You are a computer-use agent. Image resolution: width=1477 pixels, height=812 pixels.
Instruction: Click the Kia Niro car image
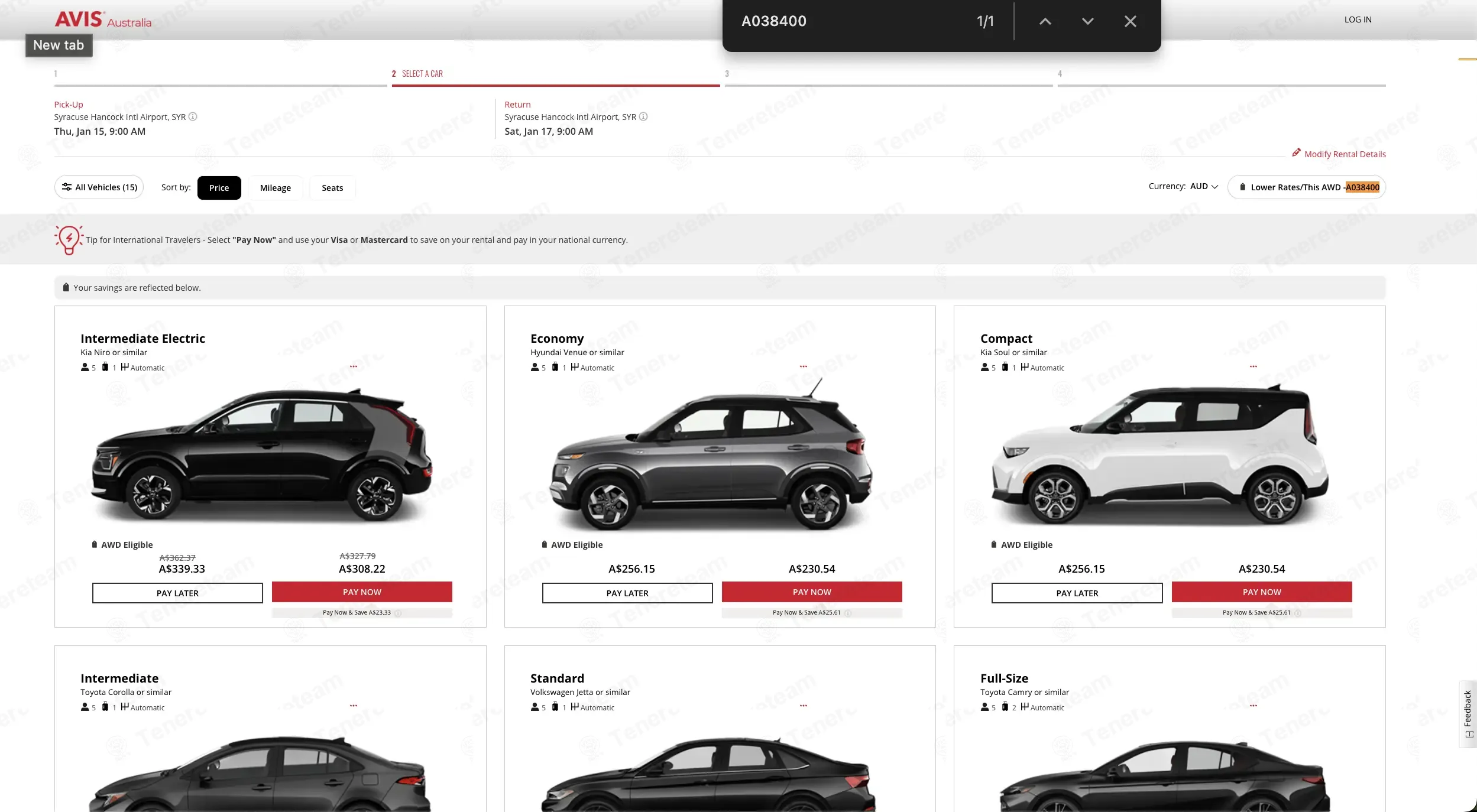tap(263, 454)
